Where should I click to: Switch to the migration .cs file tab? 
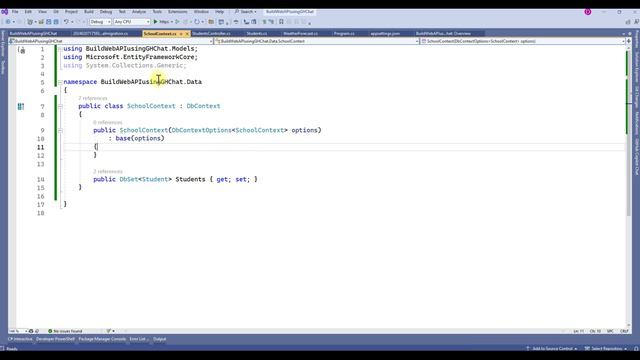100,33
